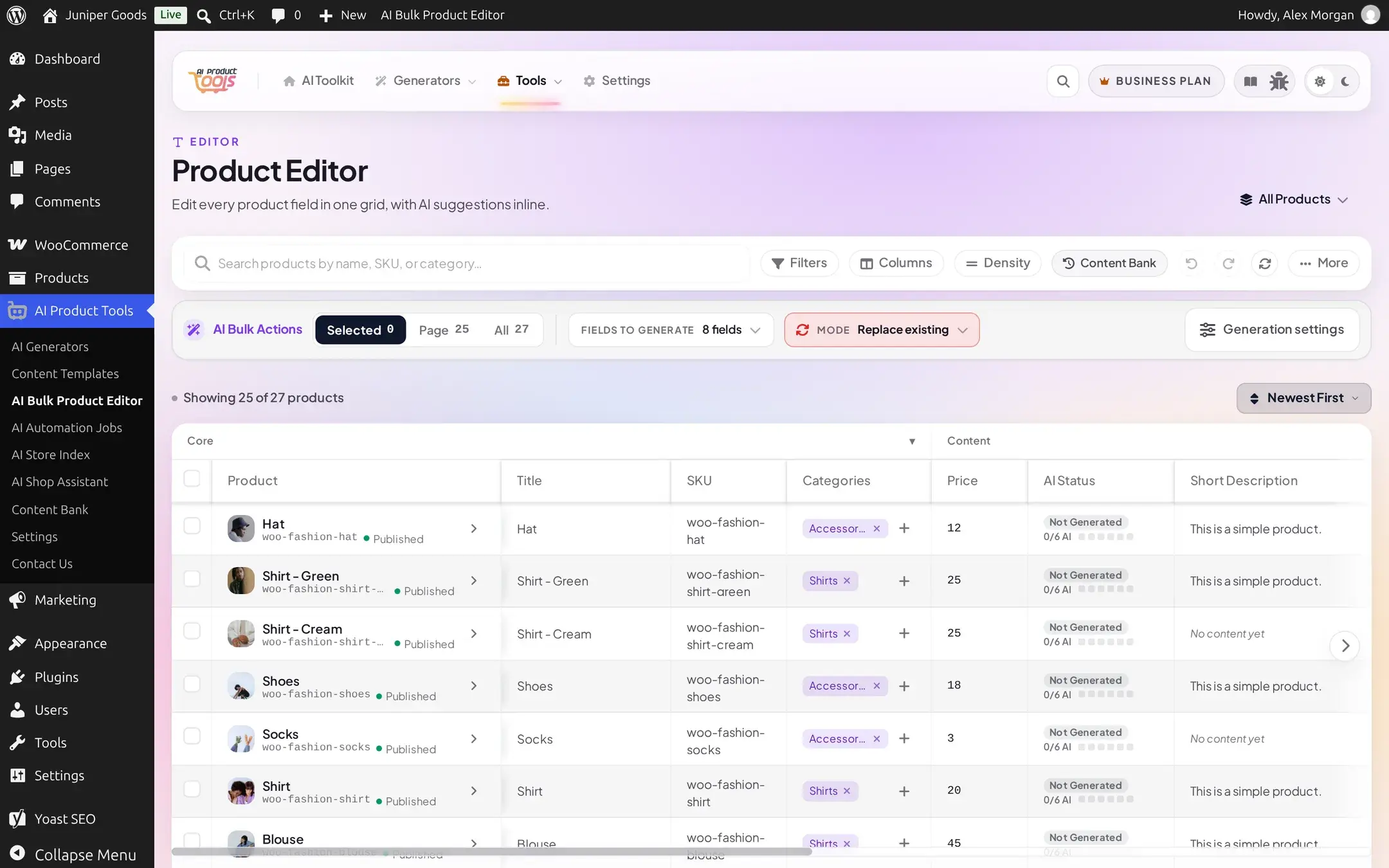Select the Page 25 selection tab
Screen dimensions: 1389x868
coord(444,330)
